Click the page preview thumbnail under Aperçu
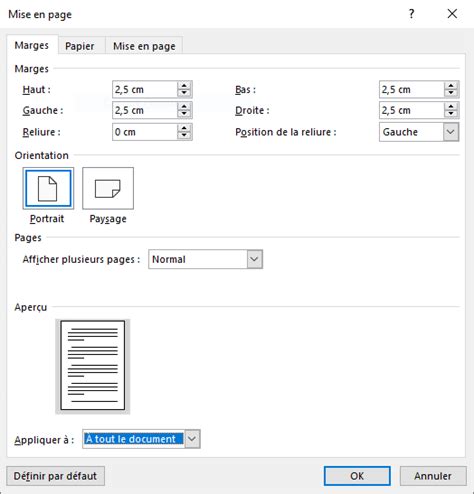 (x=93, y=366)
